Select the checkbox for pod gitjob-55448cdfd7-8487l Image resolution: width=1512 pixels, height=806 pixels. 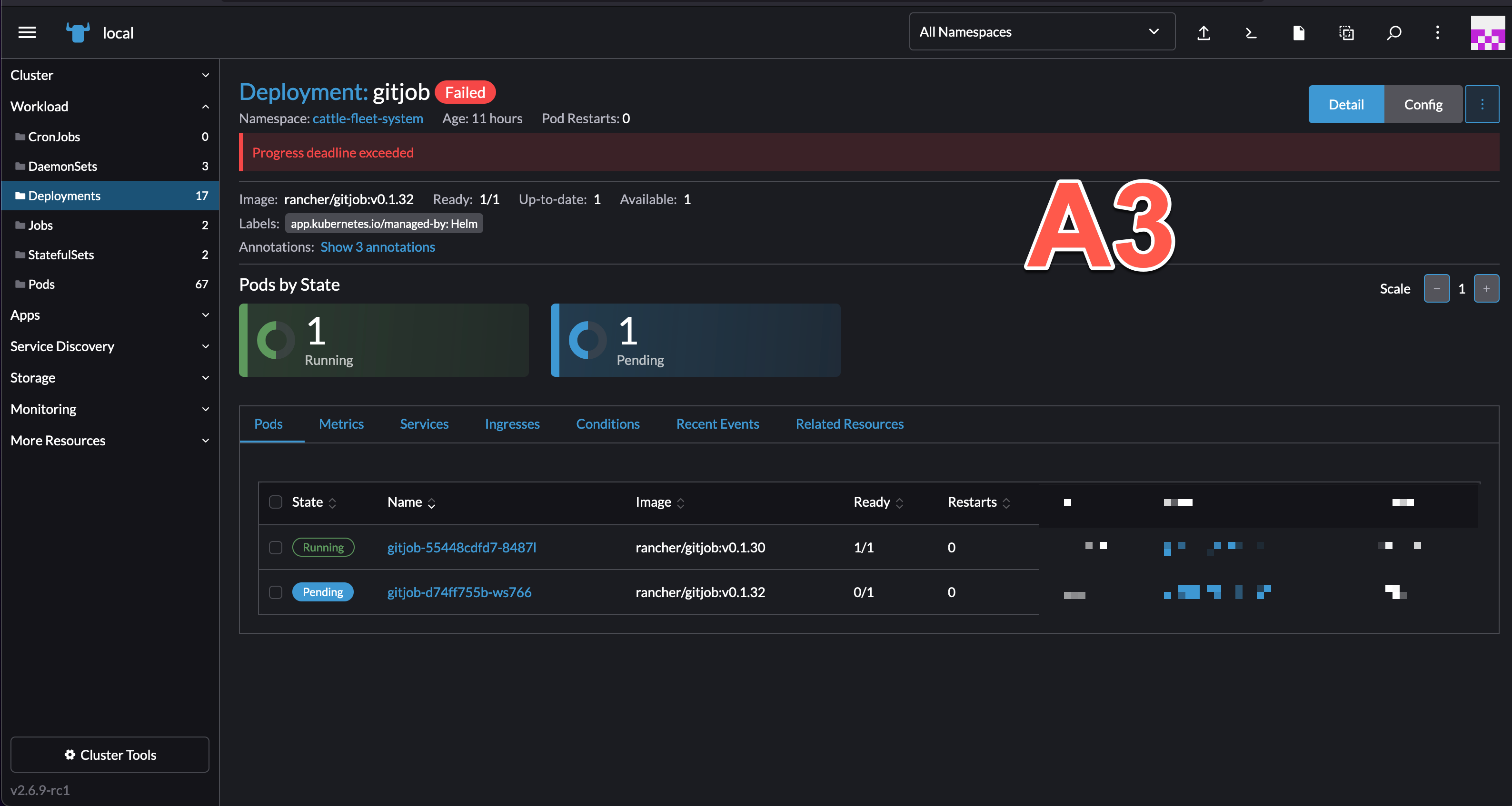click(x=275, y=547)
